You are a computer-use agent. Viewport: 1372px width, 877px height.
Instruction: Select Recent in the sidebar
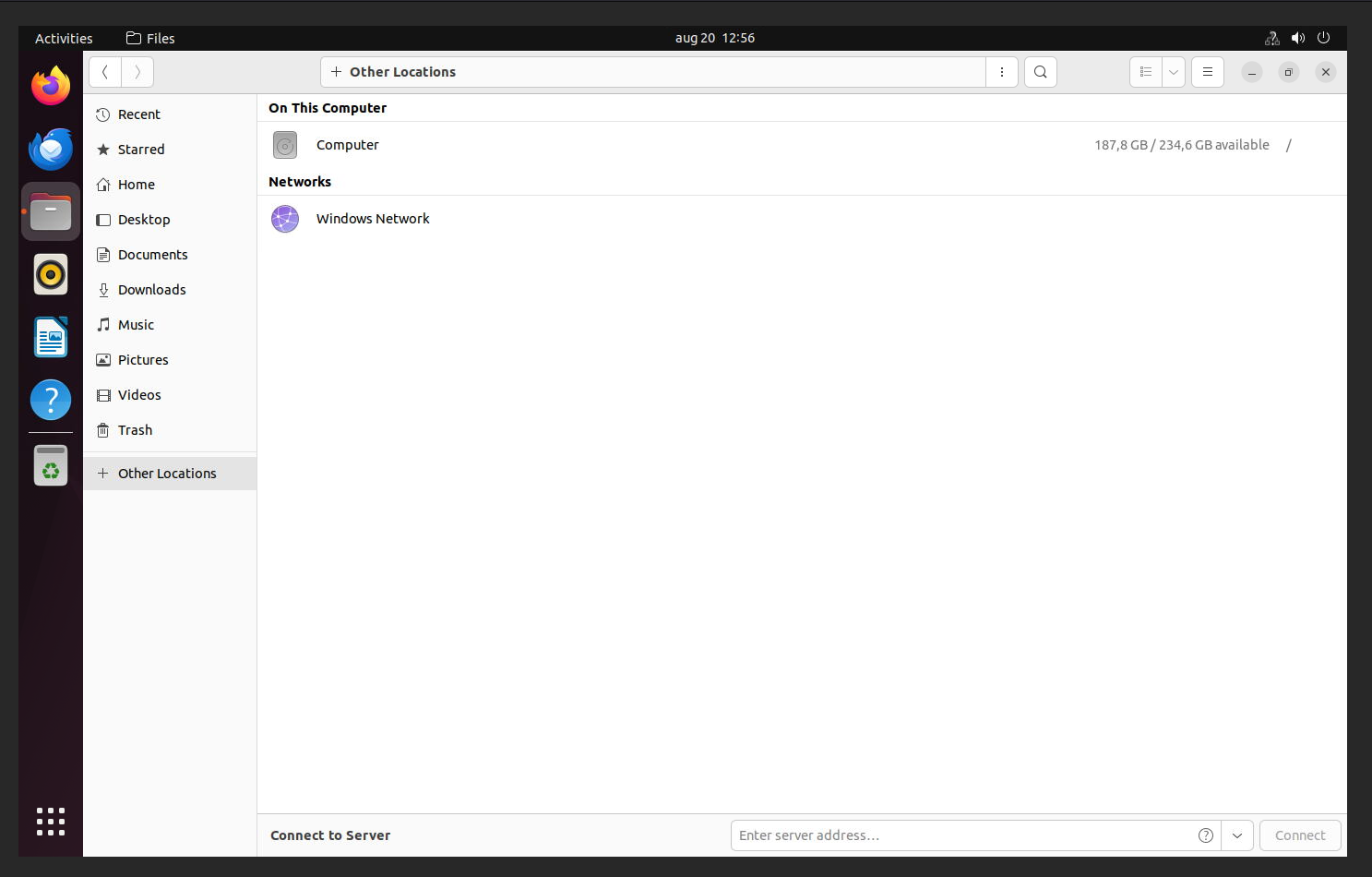click(x=170, y=114)
